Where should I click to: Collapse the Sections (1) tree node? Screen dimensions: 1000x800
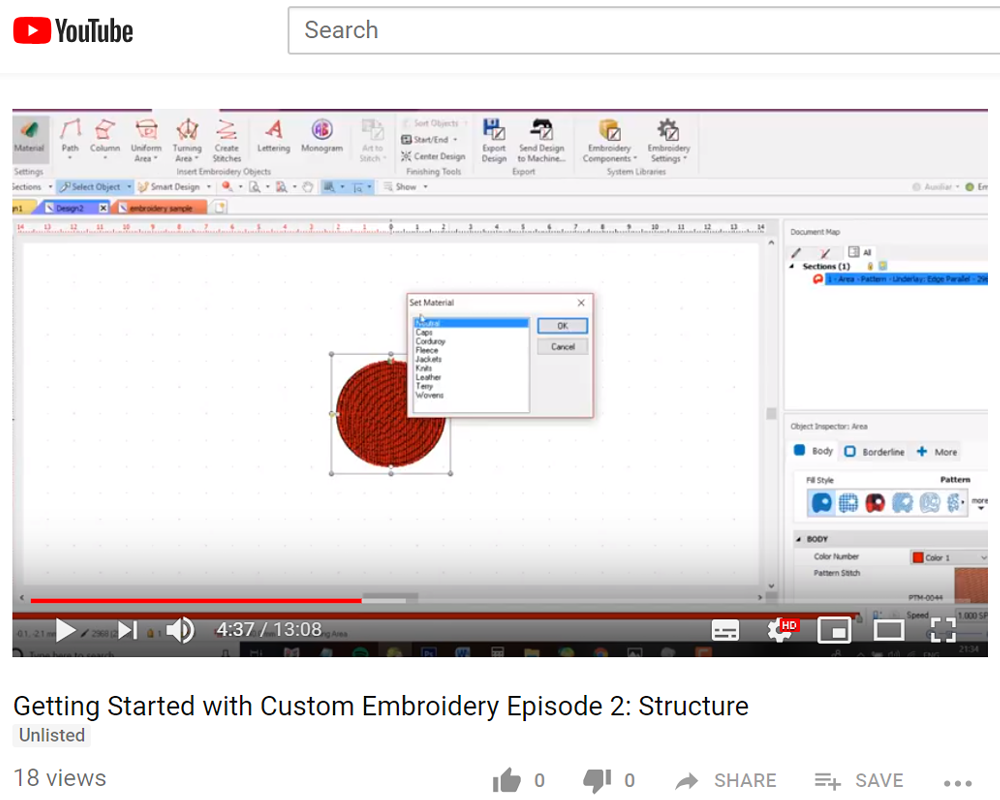click(792, 266)
